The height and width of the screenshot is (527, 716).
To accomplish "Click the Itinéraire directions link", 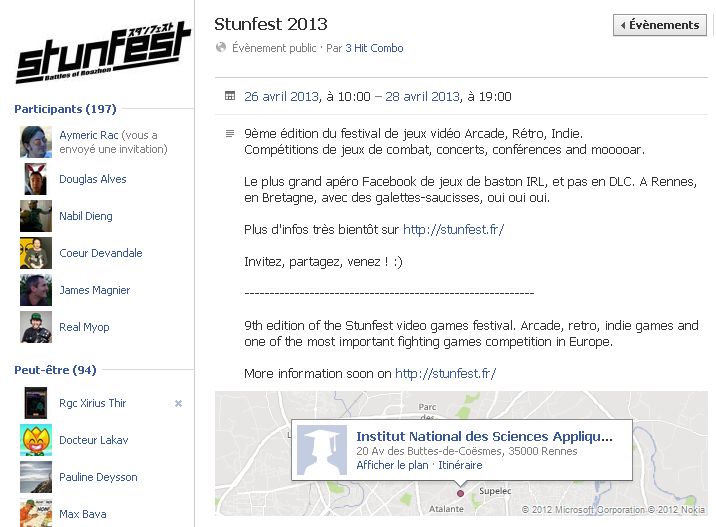I will (x=459, y=465).
